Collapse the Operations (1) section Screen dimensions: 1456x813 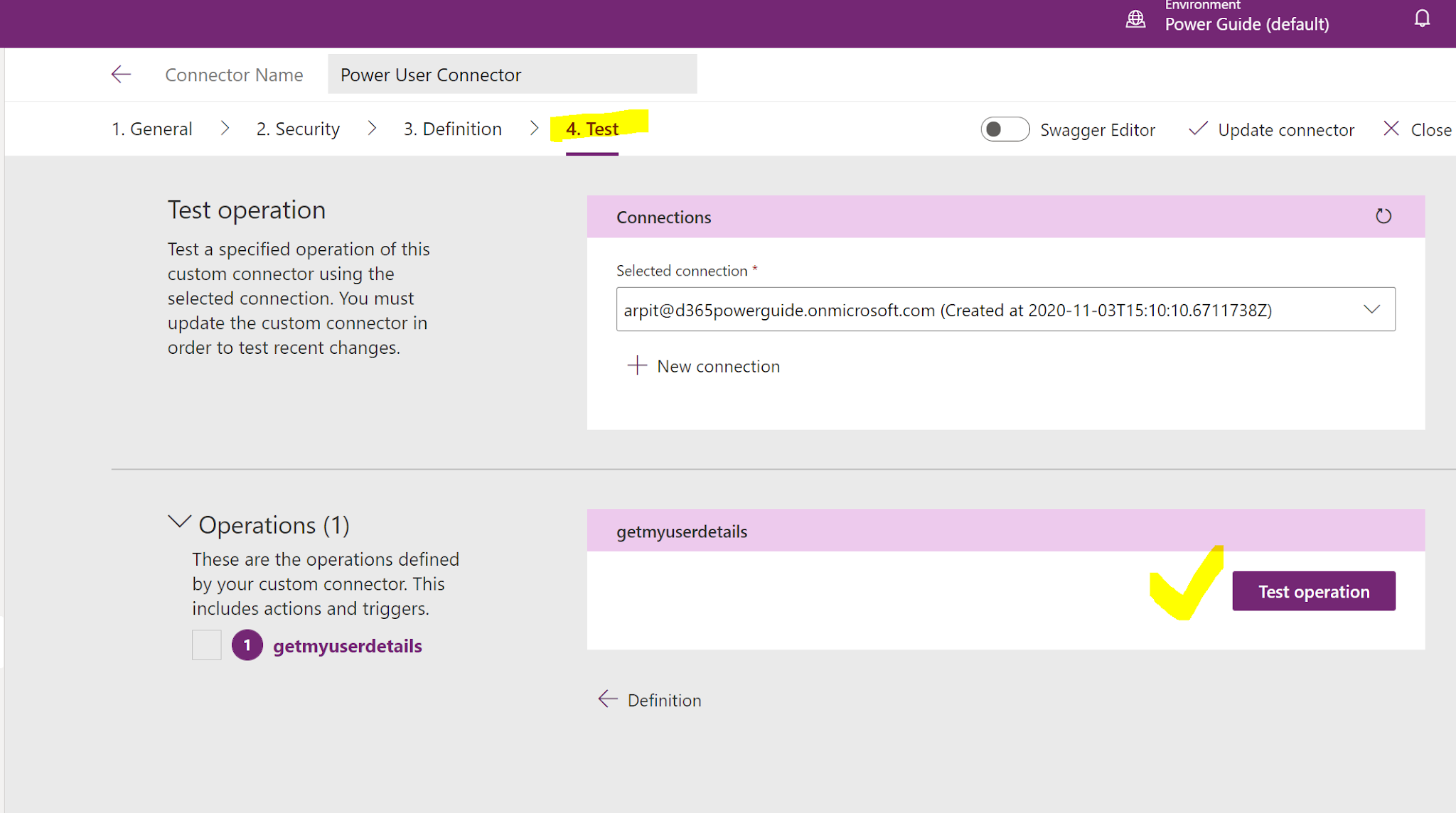point(179,523)
